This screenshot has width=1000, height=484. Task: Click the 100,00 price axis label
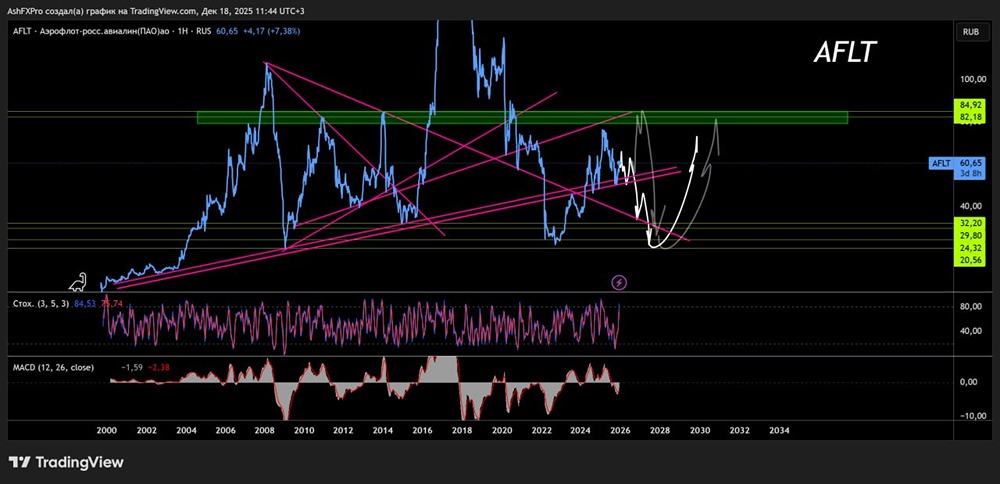[972, 78]
